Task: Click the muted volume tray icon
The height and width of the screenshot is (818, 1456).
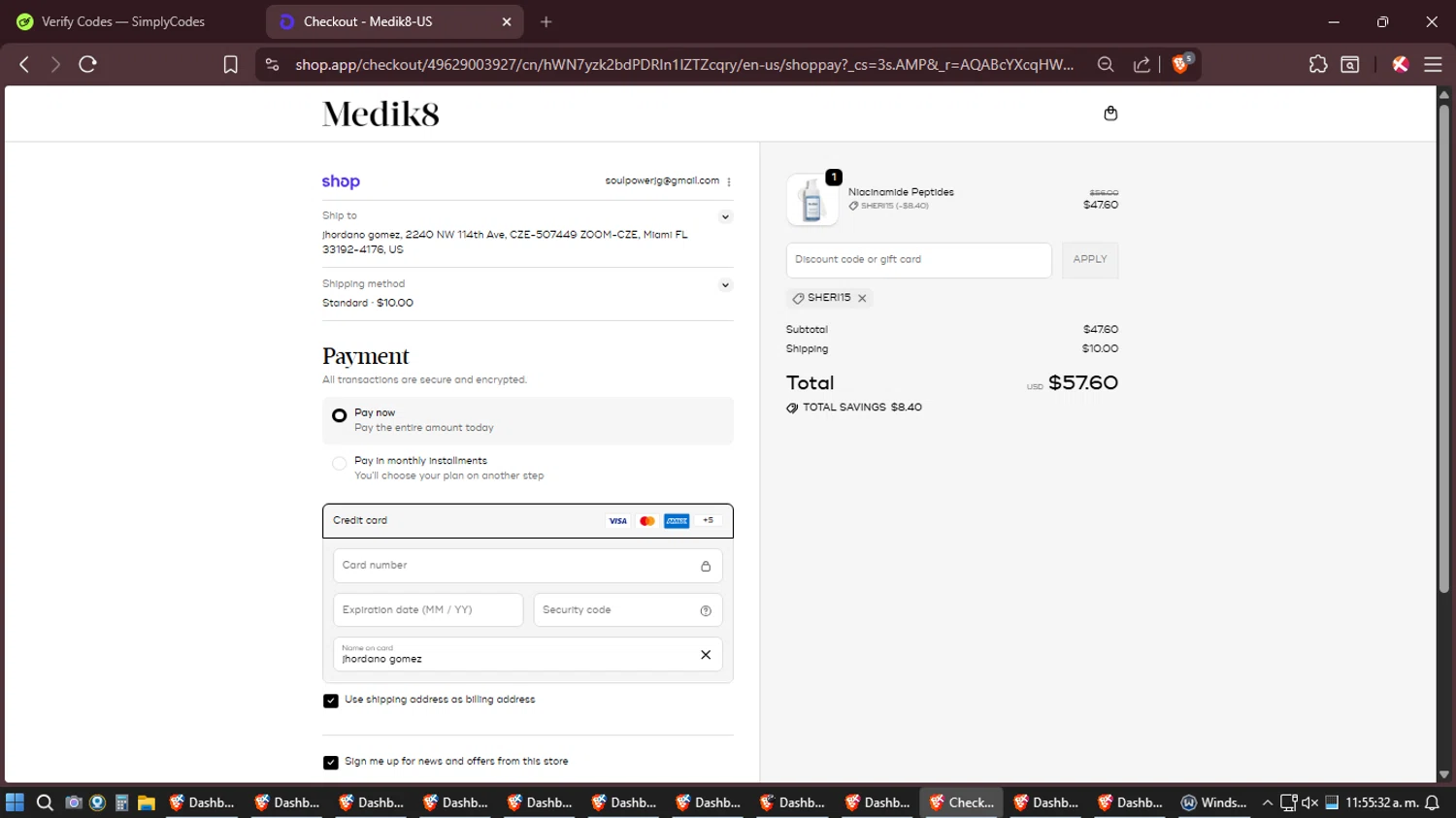Action: pos(1309,802)
